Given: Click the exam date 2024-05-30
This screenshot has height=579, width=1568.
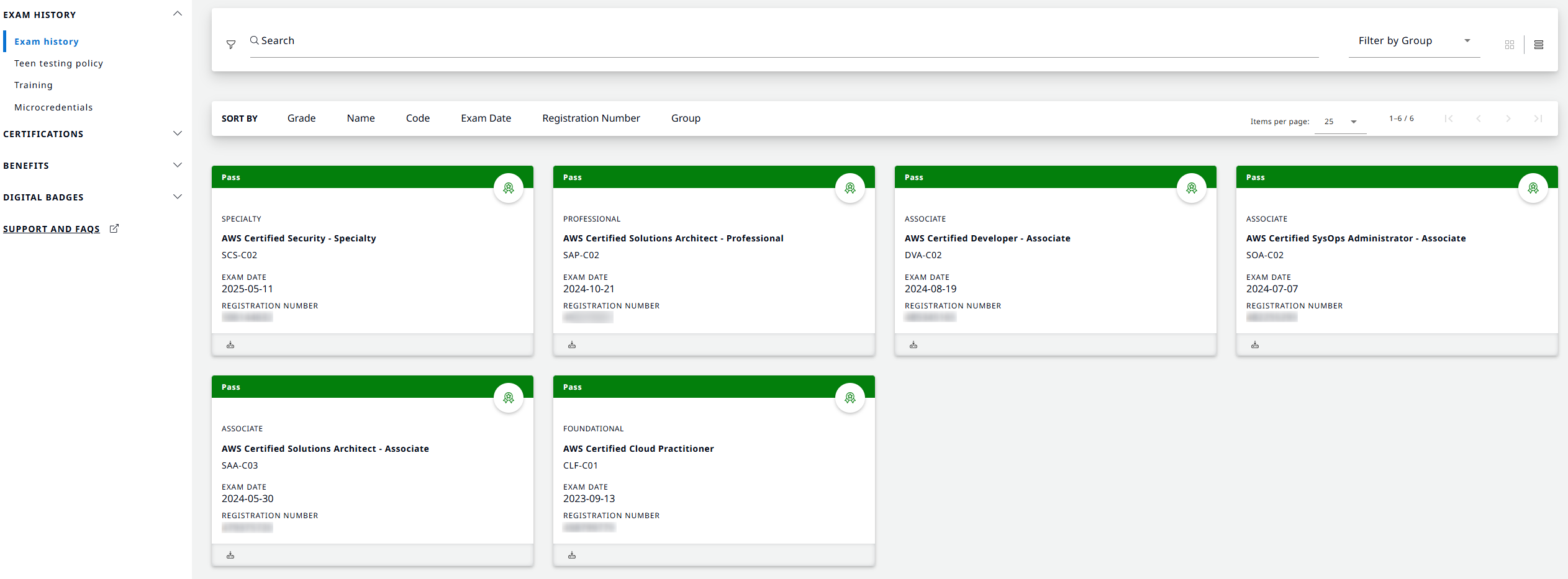Looking at the screenshot, I should coord(248,499).
